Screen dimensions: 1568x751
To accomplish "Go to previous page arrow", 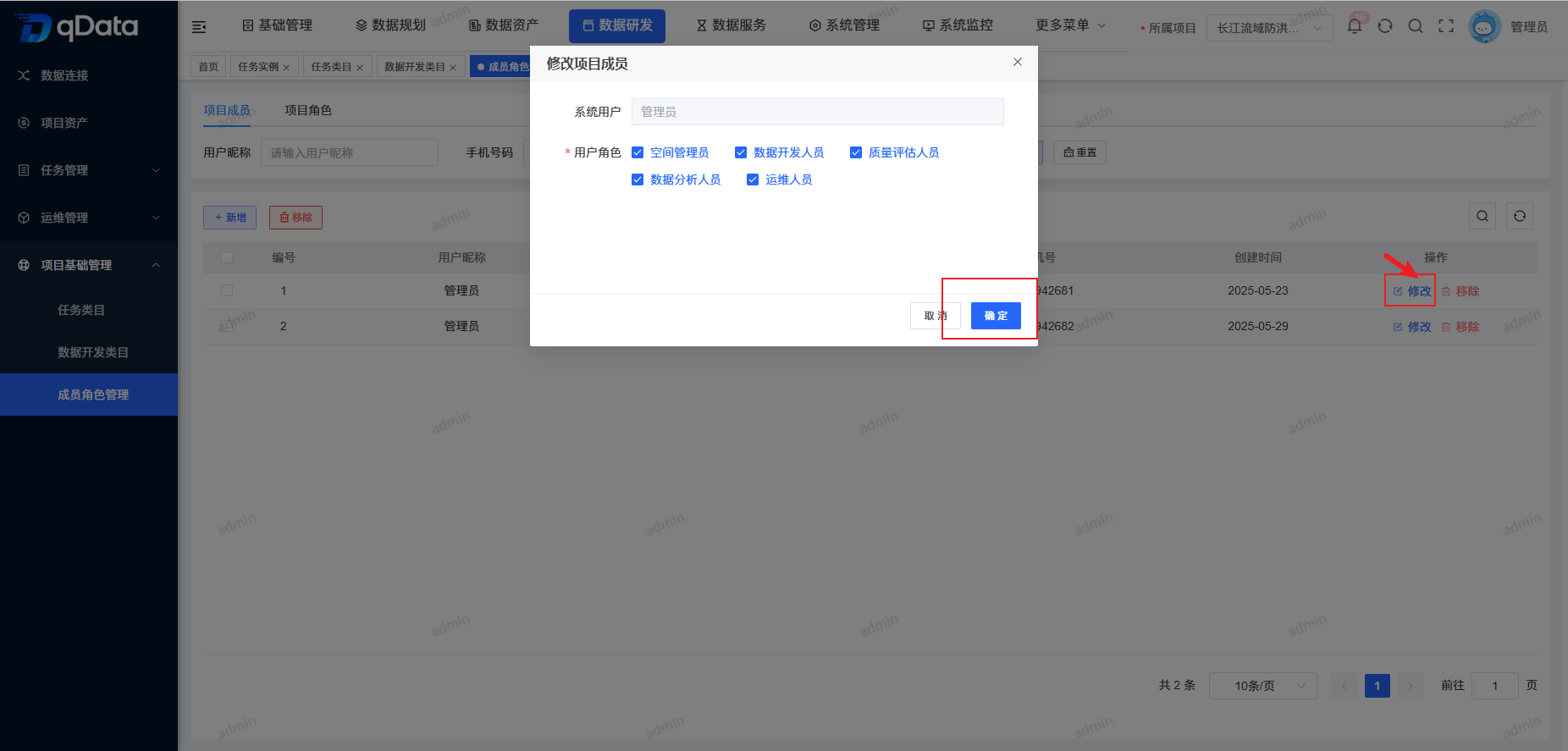I will coord(1344,686).
